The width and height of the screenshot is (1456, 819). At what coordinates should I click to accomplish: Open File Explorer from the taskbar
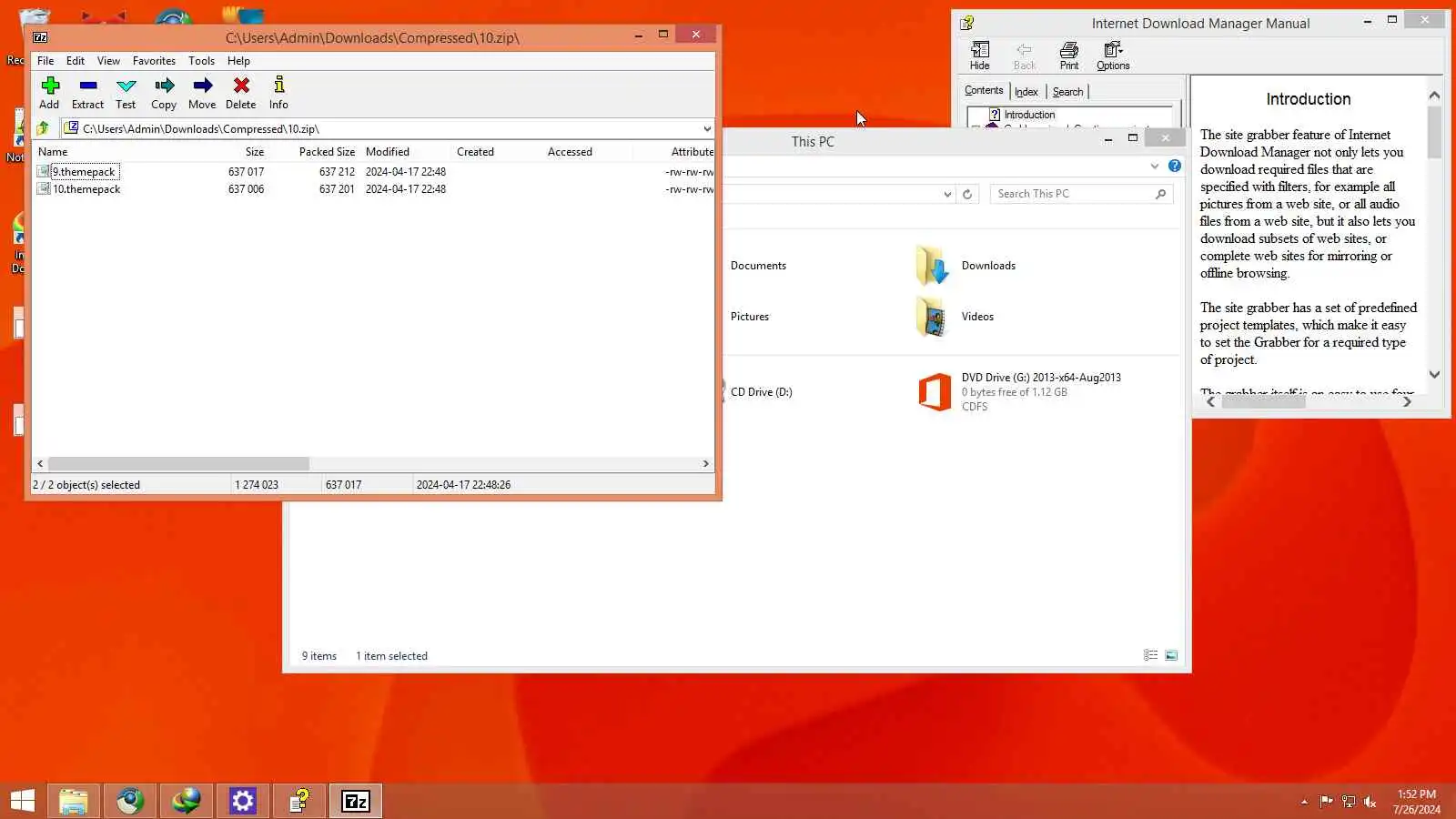73,801
